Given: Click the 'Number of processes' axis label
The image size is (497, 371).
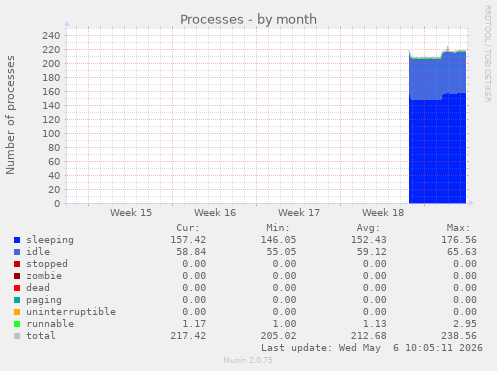Looking at the screenshot, I should click(10, 115).
